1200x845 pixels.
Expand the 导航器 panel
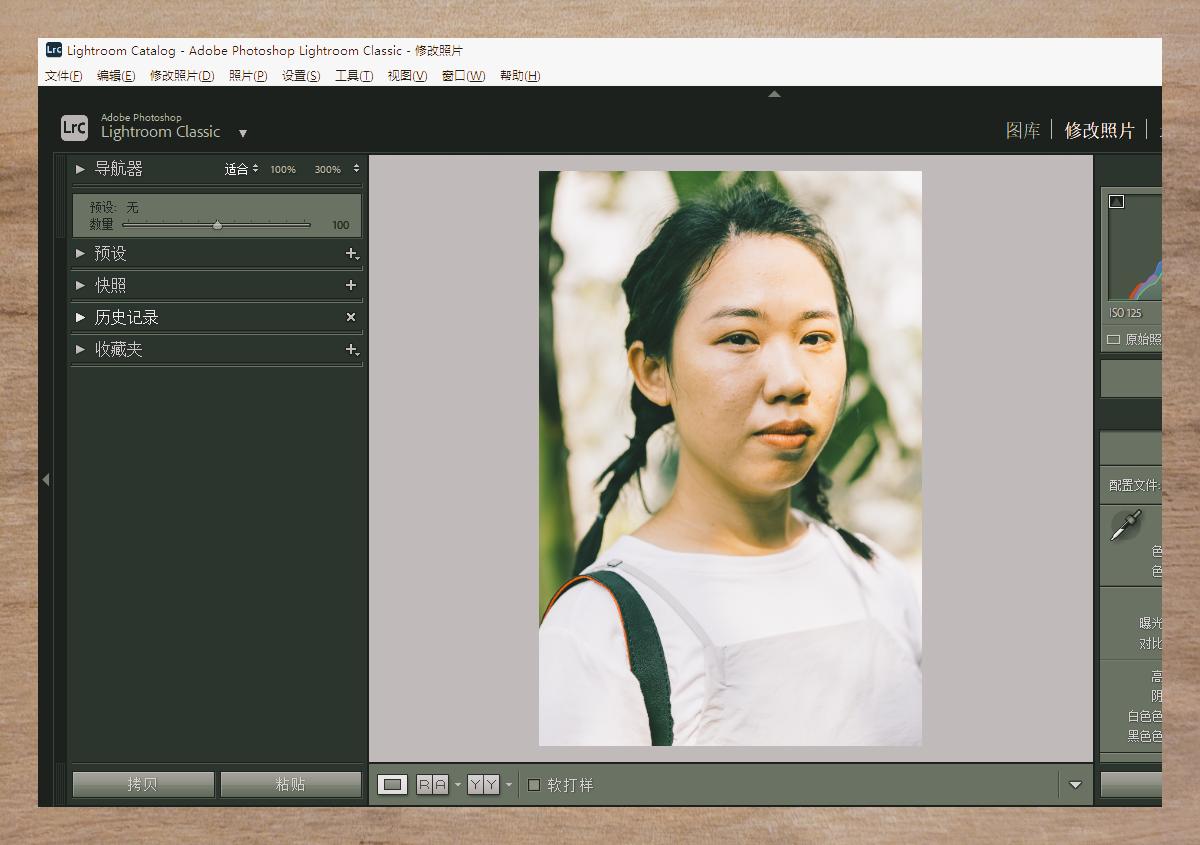click(80, 169)
